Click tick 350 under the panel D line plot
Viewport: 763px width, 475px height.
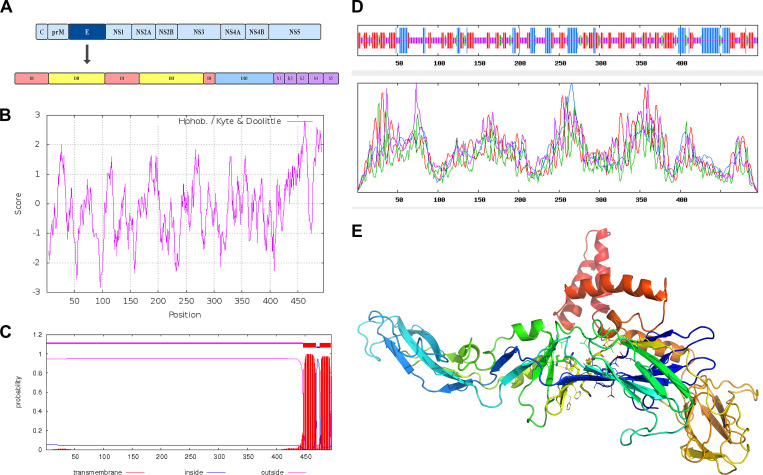click(641, 200)
